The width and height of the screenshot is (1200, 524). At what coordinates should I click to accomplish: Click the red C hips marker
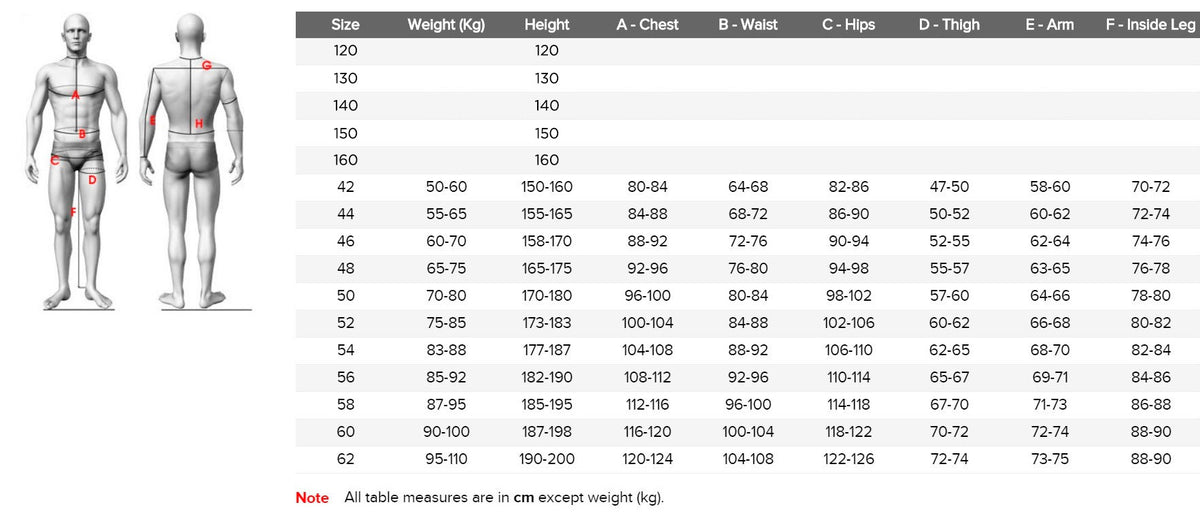54,159
